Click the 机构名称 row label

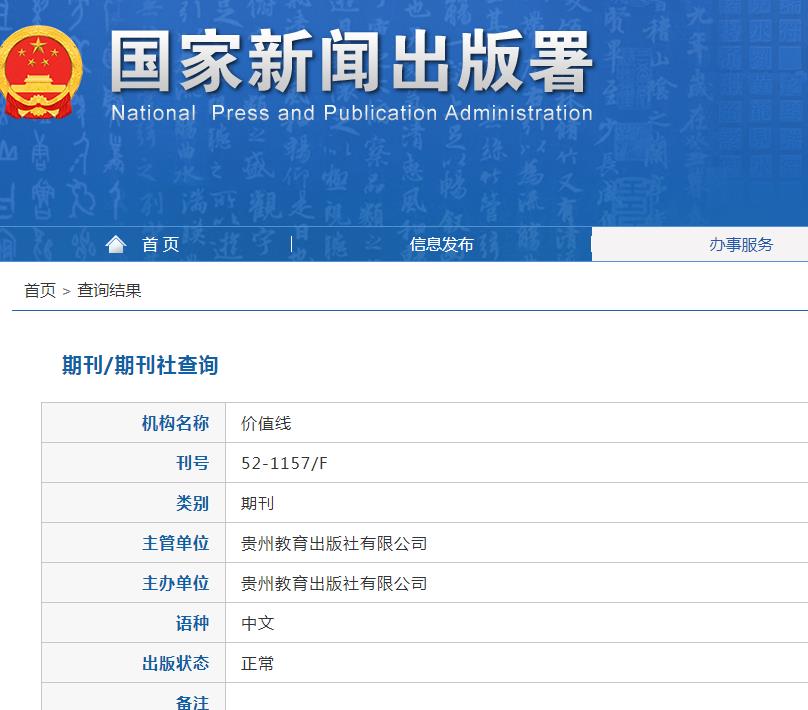click(x=176, y=422)
